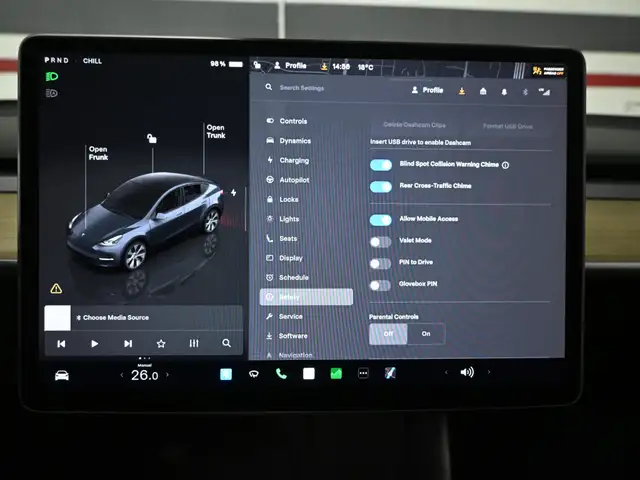Increase cabin temperature with right arrow
Image resolution: width=640 pixels, height=480 pixels.
[167, 374]
